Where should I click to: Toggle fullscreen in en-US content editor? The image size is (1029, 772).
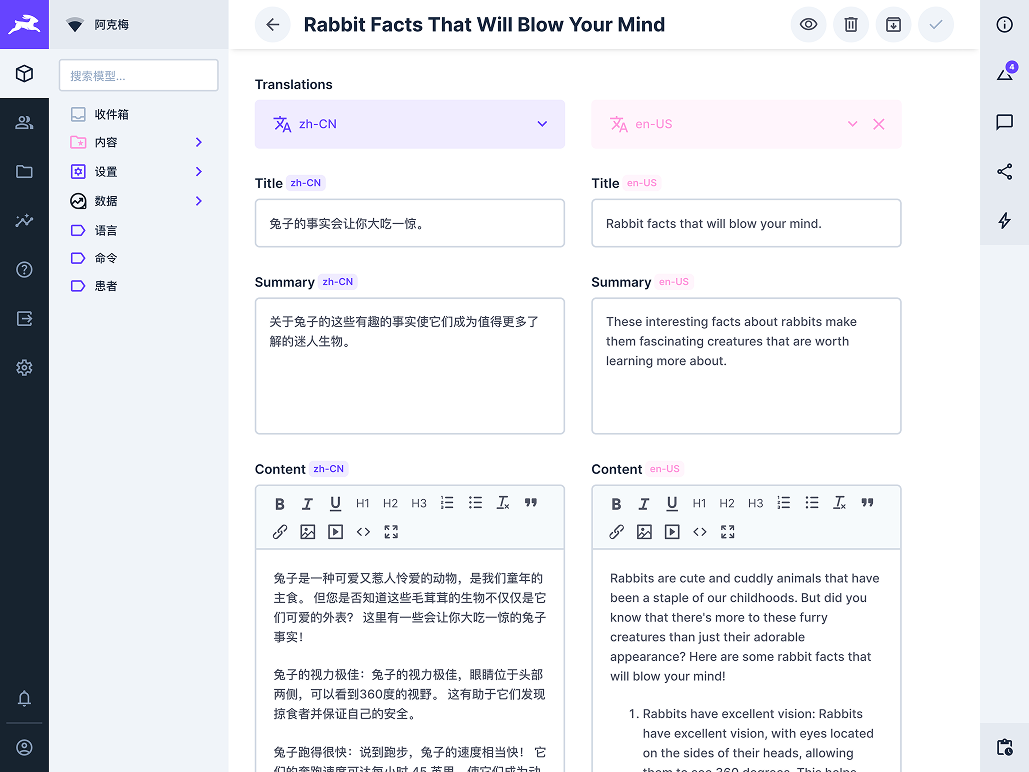(x=728, y=532)
